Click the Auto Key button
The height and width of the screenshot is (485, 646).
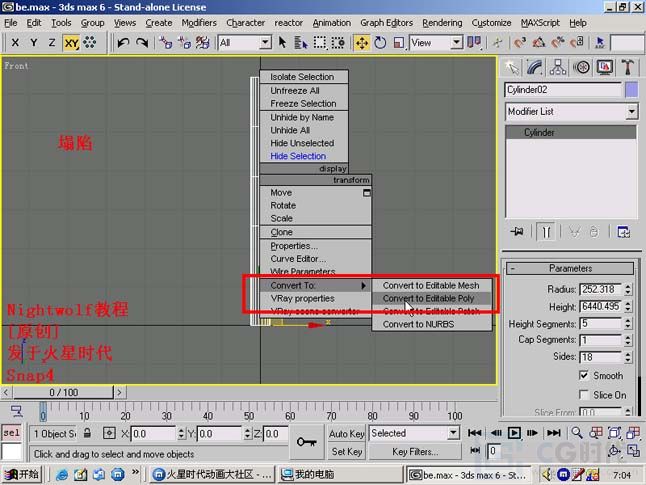[x=346, y=434]
